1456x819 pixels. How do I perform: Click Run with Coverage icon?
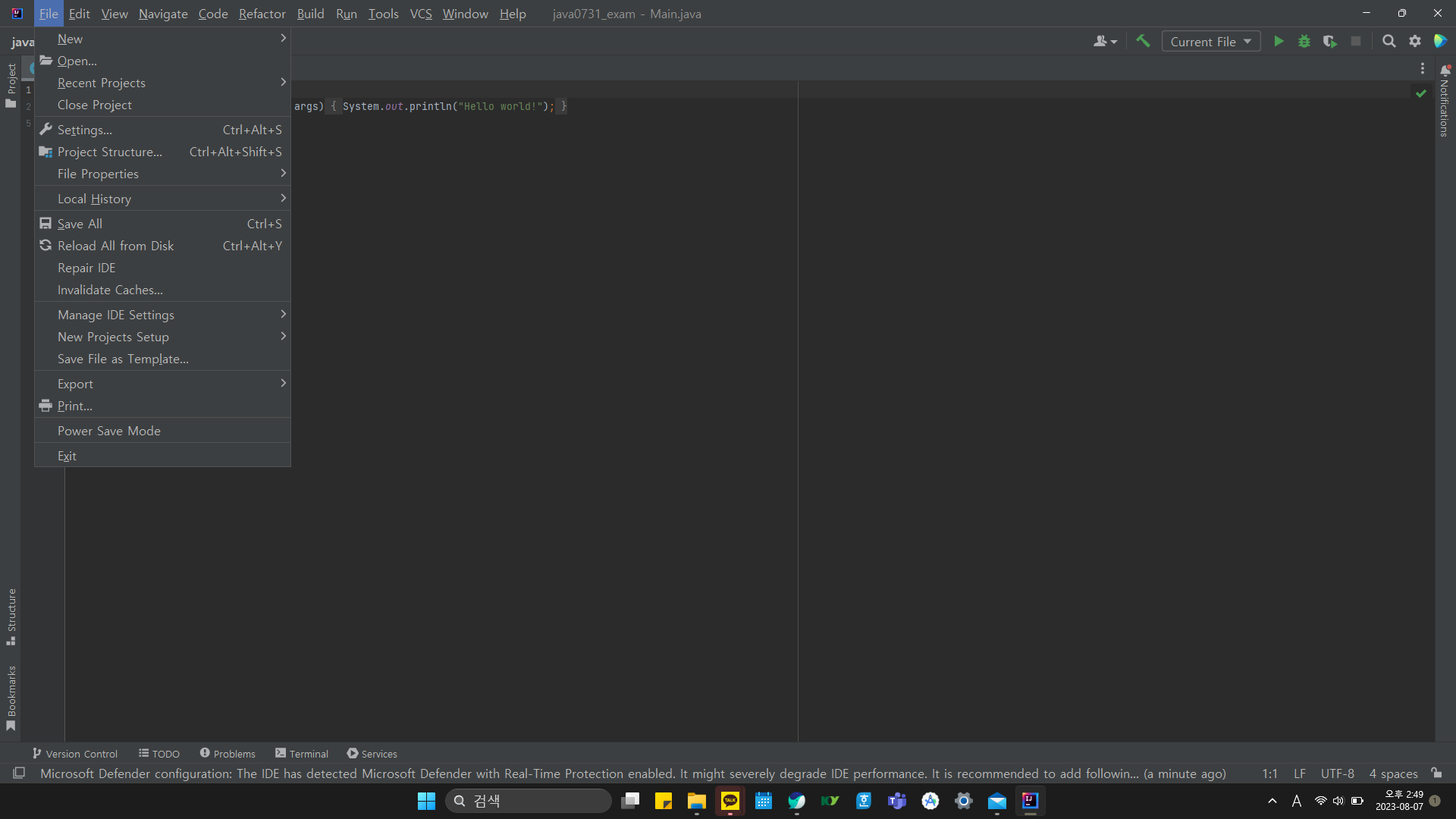[1329, 42]
